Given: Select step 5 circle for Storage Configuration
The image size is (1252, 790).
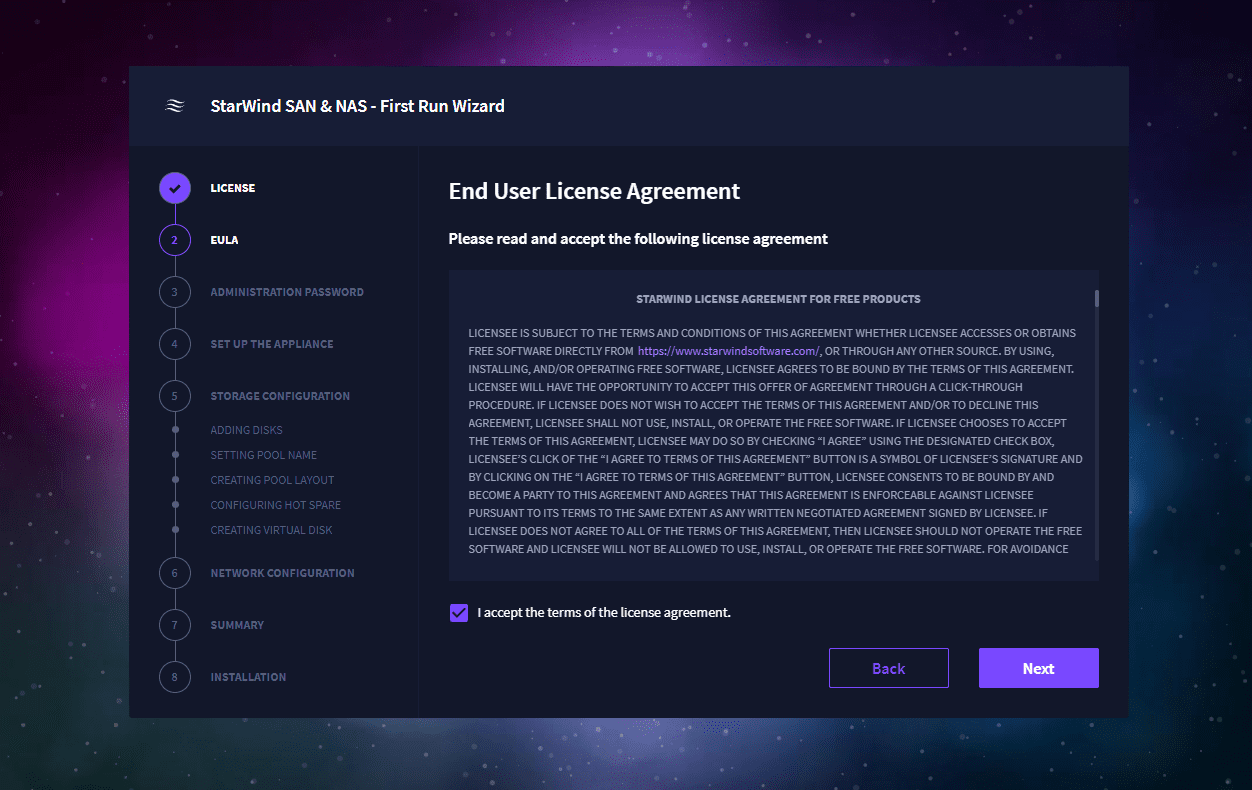Looking at the screenshot, I should point(174,396).
